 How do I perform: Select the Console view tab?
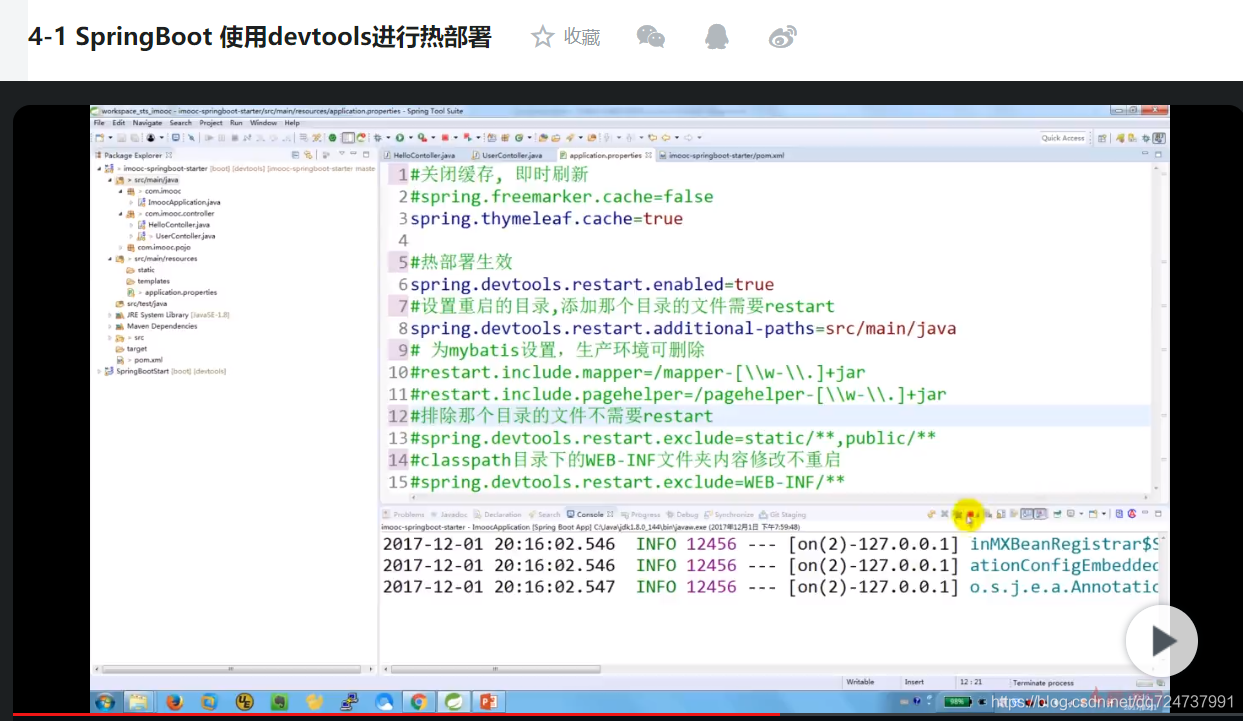coord(589,514)
